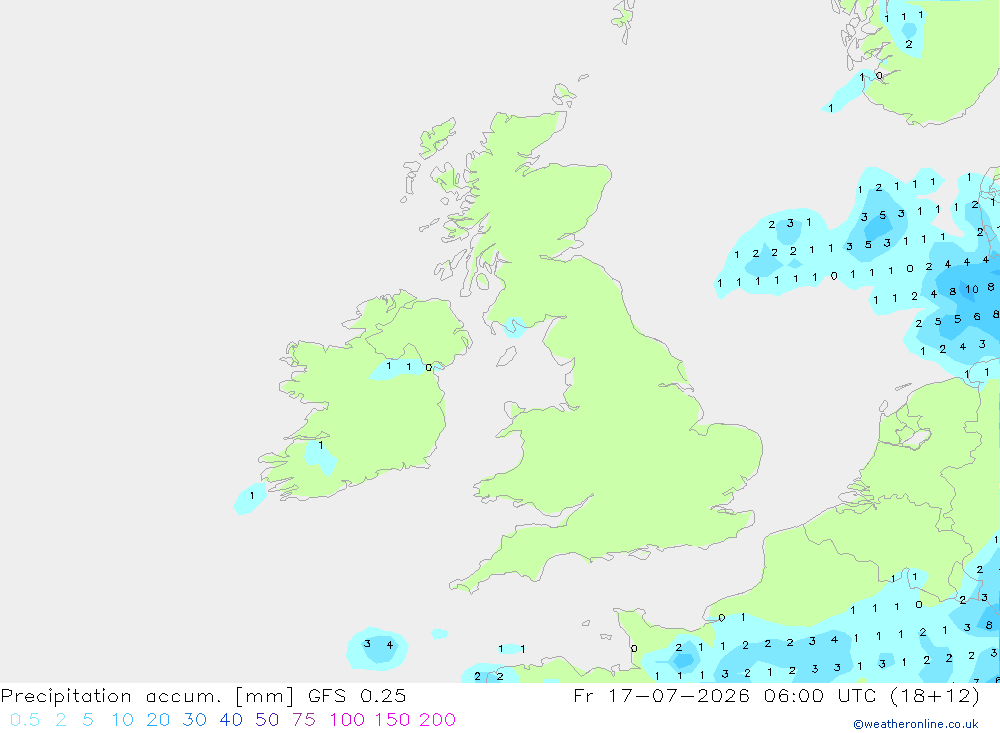Image resolution: width=1000 pixels, height=733 pixels.
Task: Click the '0' value on Ireland's east coast
Action: [429, 367]
